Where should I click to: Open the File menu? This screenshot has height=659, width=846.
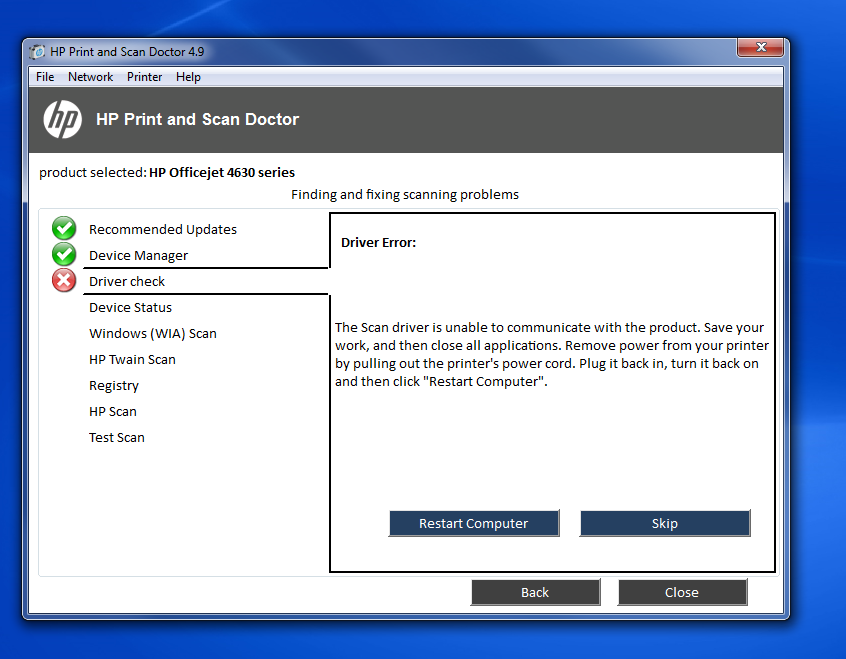[45, 77]
